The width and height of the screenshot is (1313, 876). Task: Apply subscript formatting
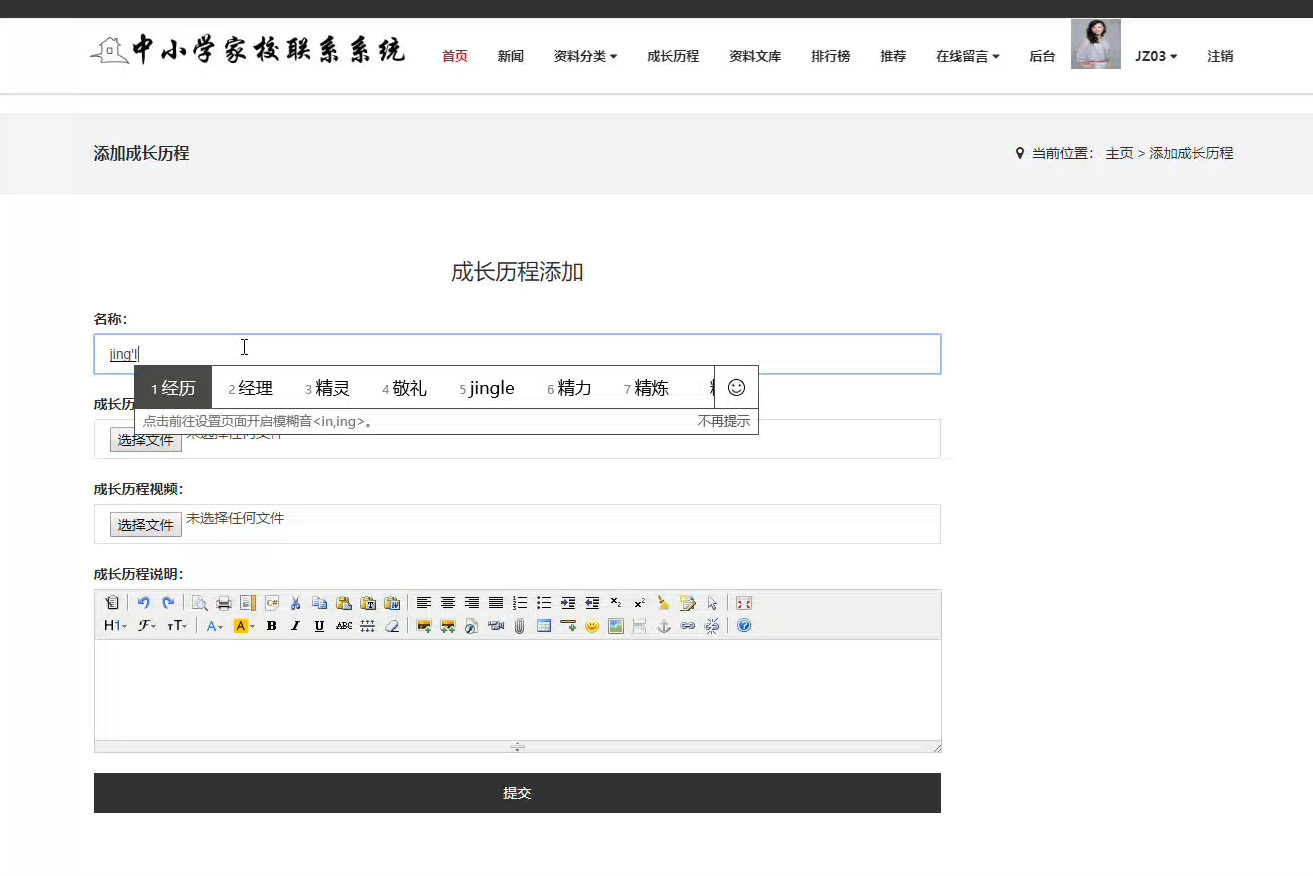tap(616, 603)
